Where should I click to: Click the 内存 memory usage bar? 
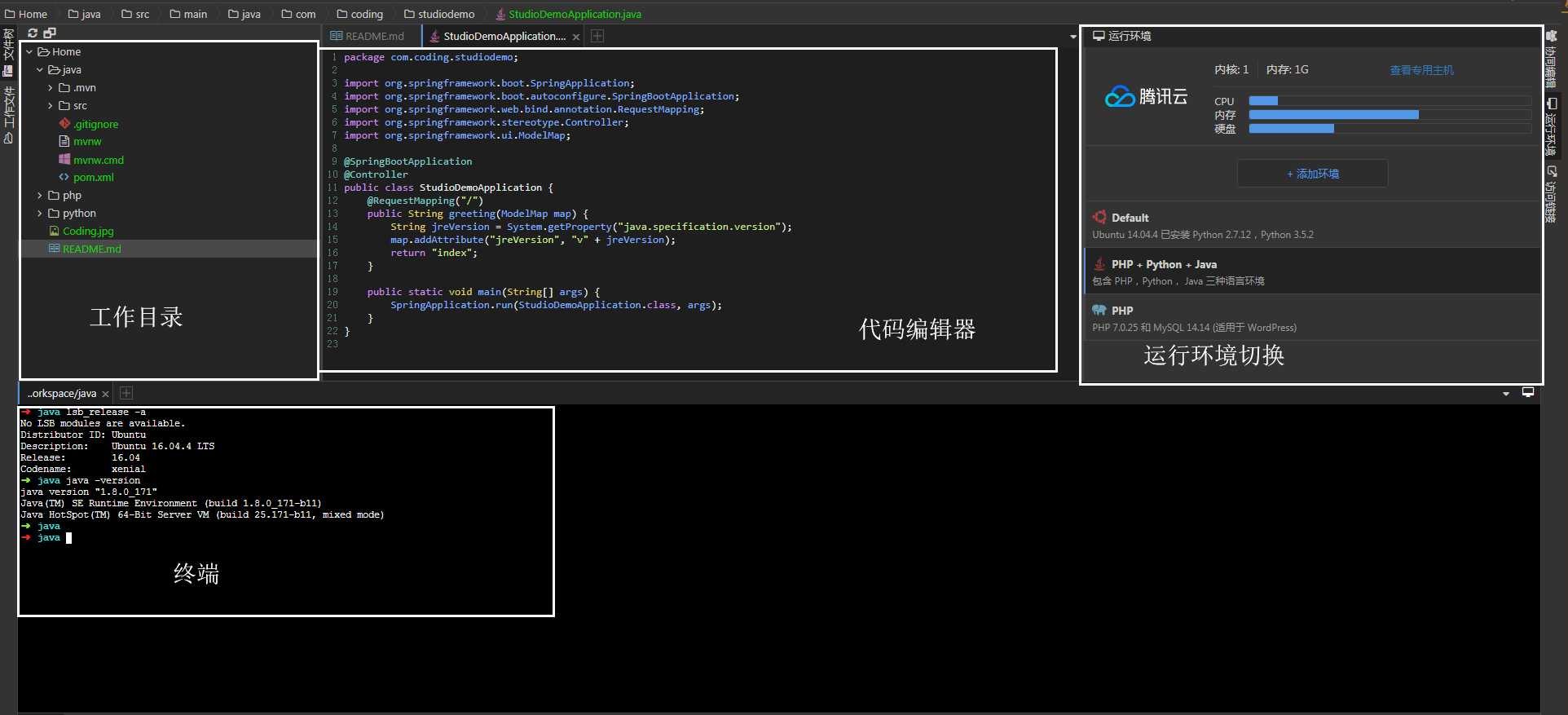click(x=1390, y=115)
